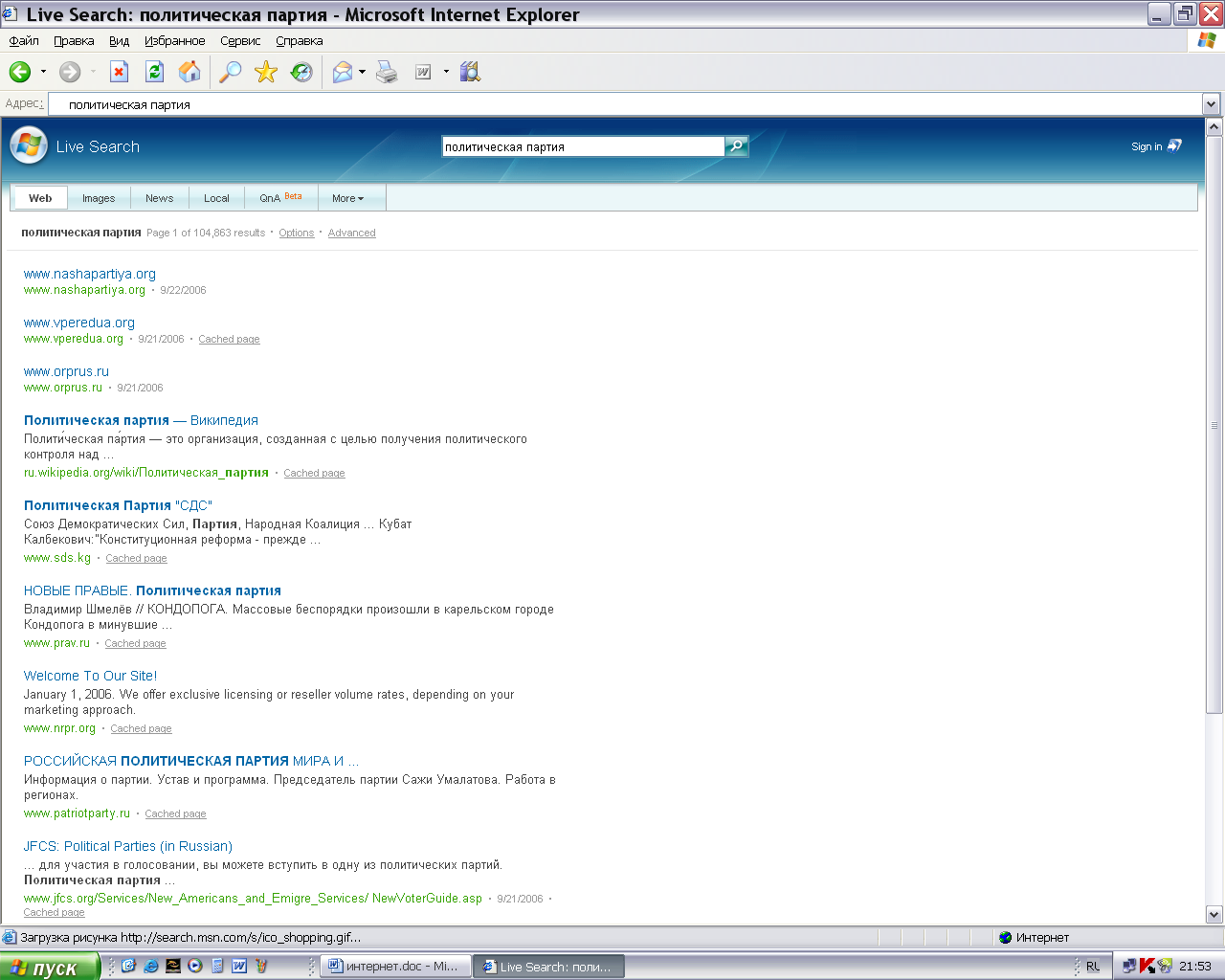
Task: Open the Справка menu
Action: tap(300, 40)
